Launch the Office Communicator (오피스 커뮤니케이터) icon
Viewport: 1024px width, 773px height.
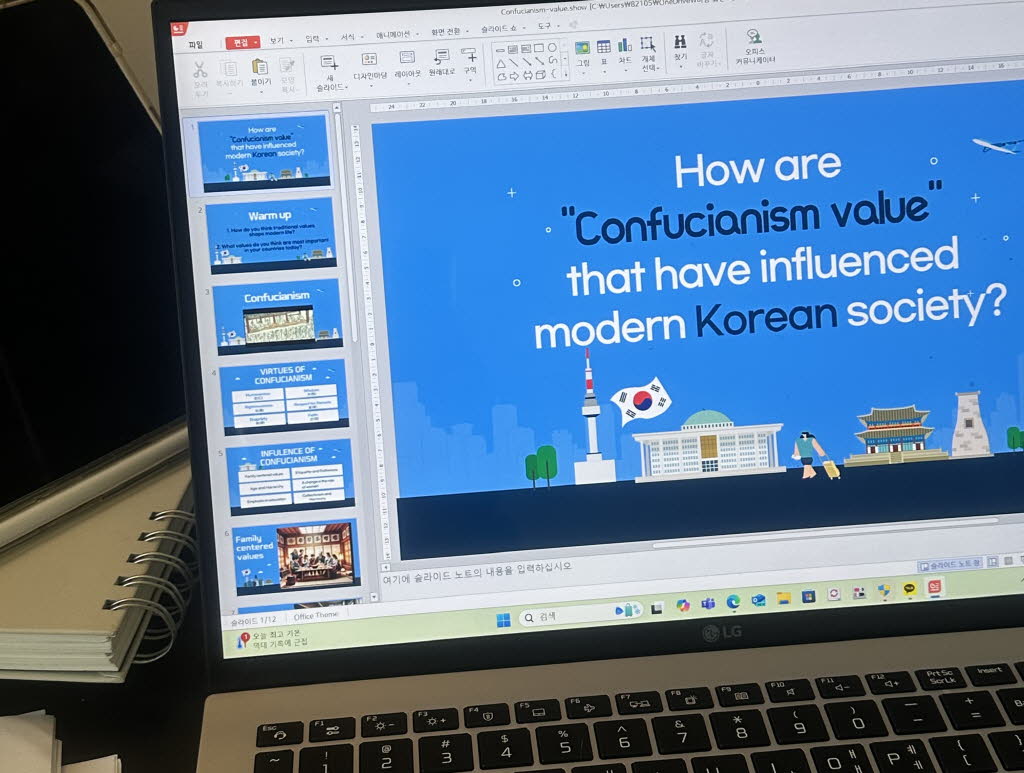pyautogui.click(x=753, y=38)
